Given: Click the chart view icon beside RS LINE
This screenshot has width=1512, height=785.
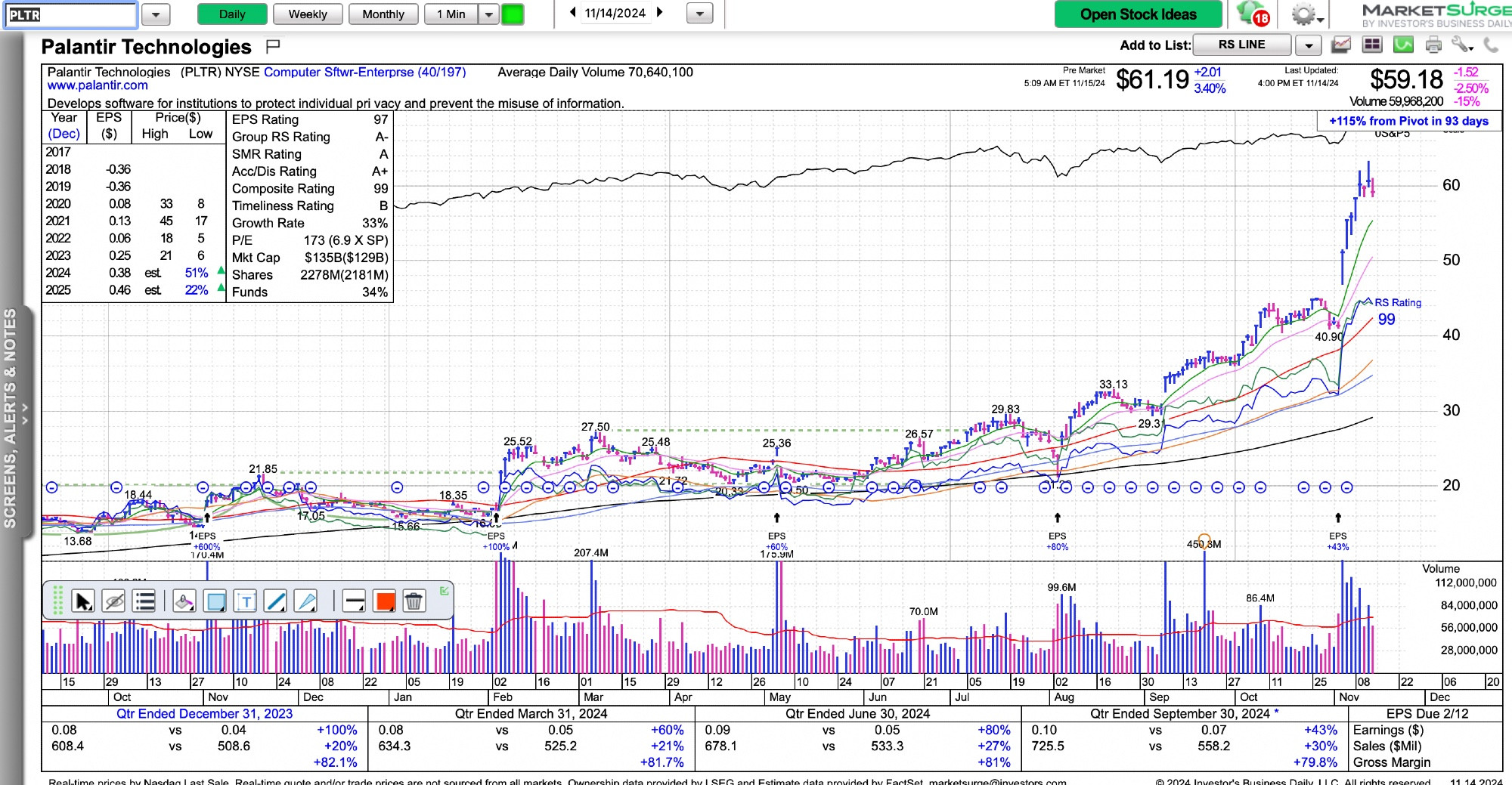Looking at the screenshot, I should tap(1341, 45).
